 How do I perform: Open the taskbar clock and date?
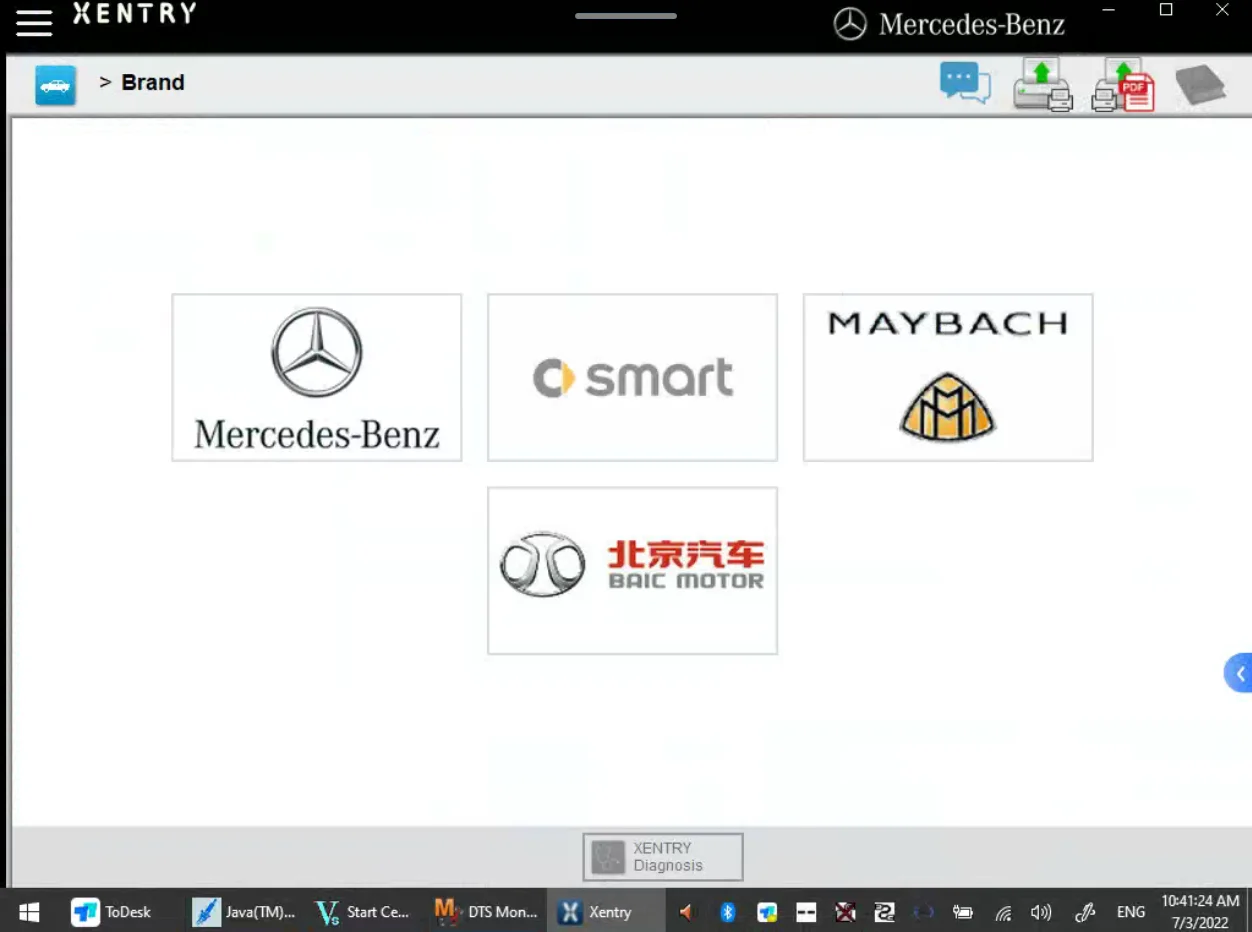coord(1200,912)
